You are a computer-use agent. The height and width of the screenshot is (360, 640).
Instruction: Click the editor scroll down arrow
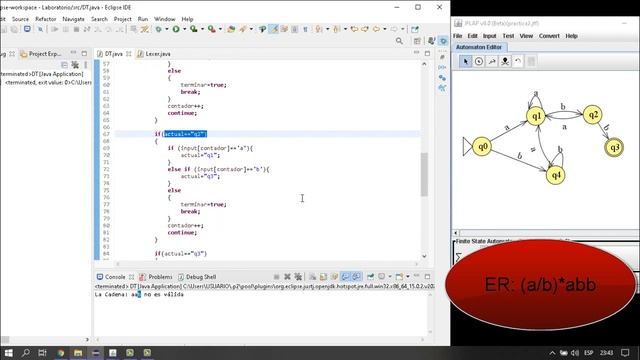[x=424, y=256]
